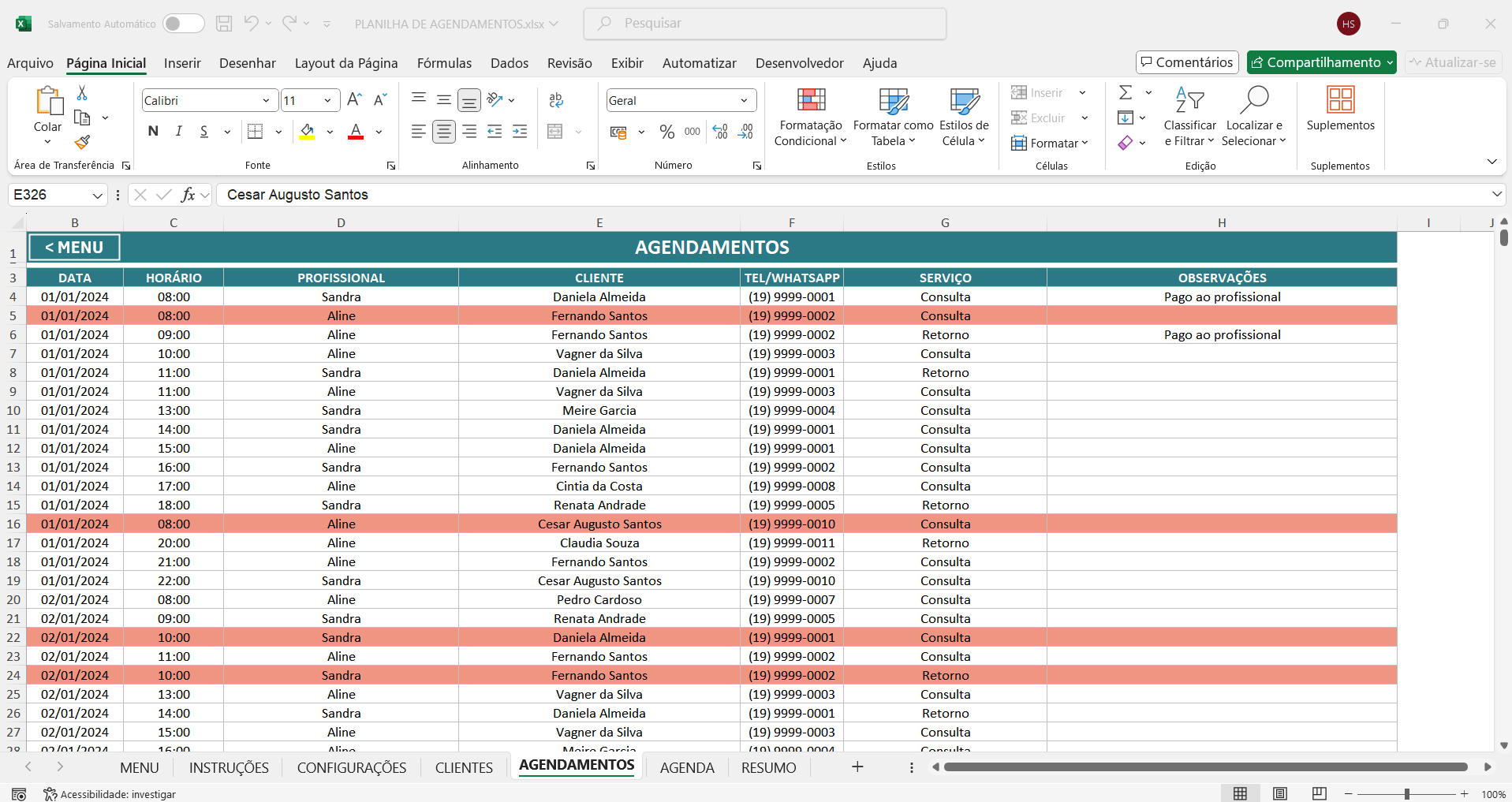Toggle Salvamento Automático switch
This screenshot has height=802, width=1512.
(183, 24)
